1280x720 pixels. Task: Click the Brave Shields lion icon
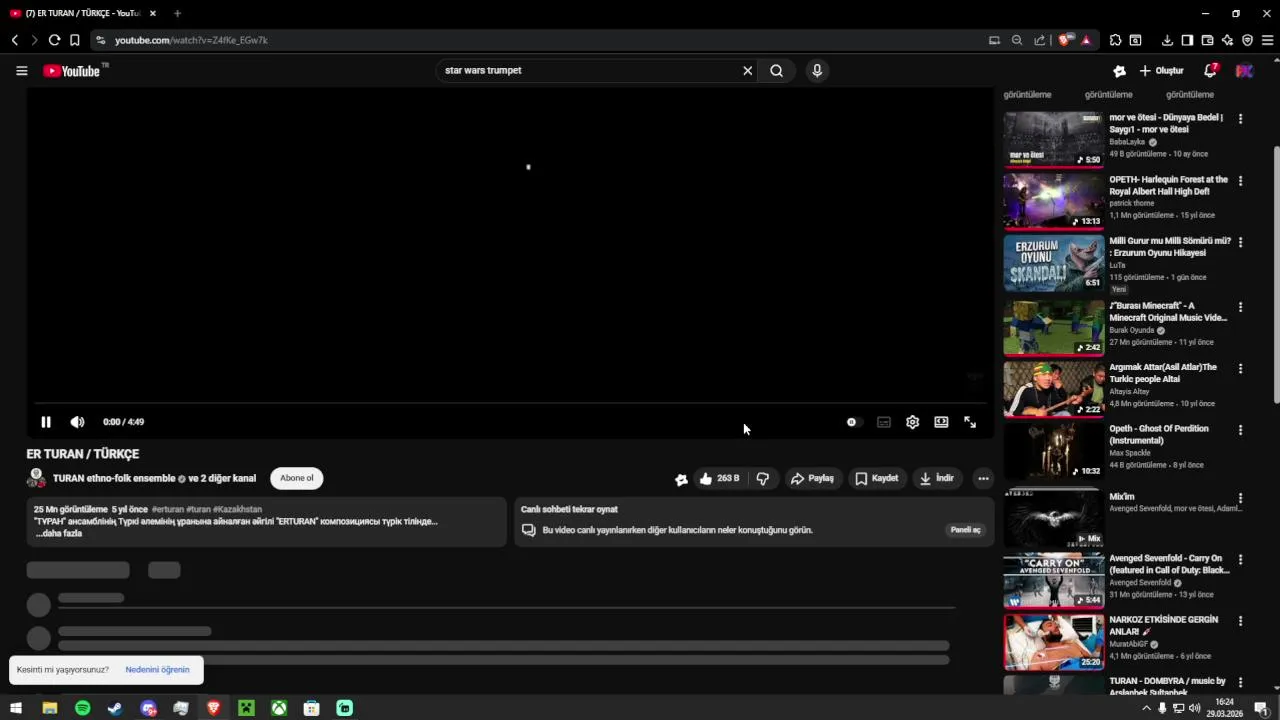[1065, 40]
